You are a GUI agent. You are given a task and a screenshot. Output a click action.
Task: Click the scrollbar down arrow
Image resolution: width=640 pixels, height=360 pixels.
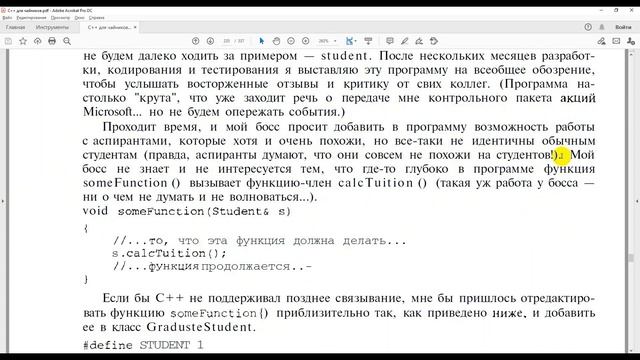pyautogui.click(x=631, y=350)
